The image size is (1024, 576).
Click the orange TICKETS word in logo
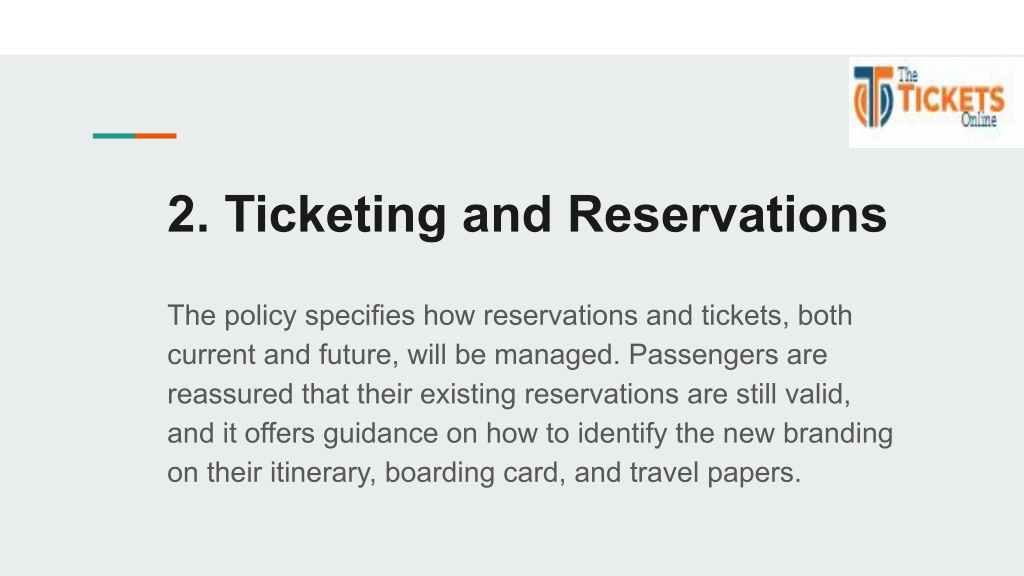952,99
